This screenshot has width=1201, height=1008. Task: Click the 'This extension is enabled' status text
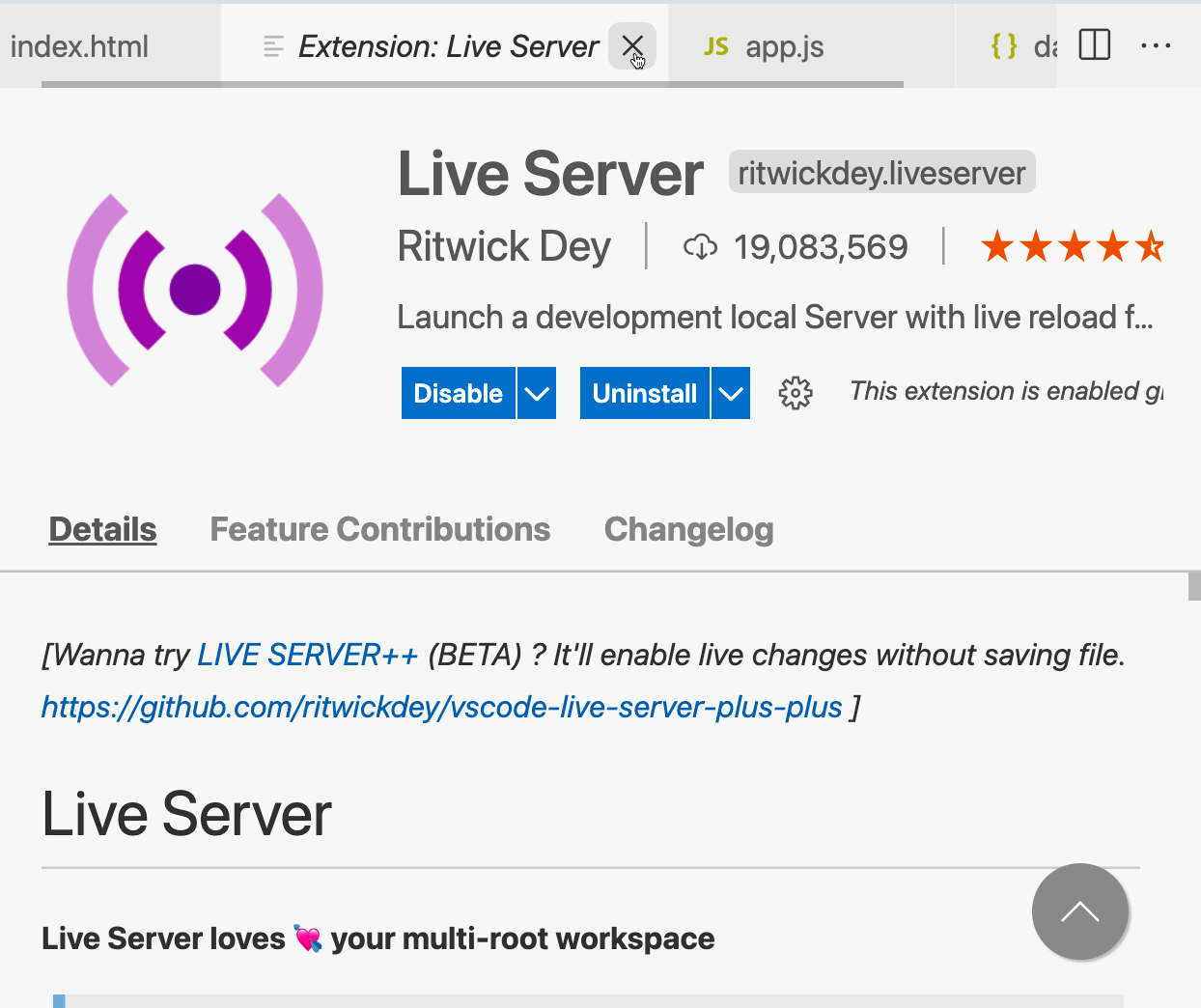(1006, 391)
